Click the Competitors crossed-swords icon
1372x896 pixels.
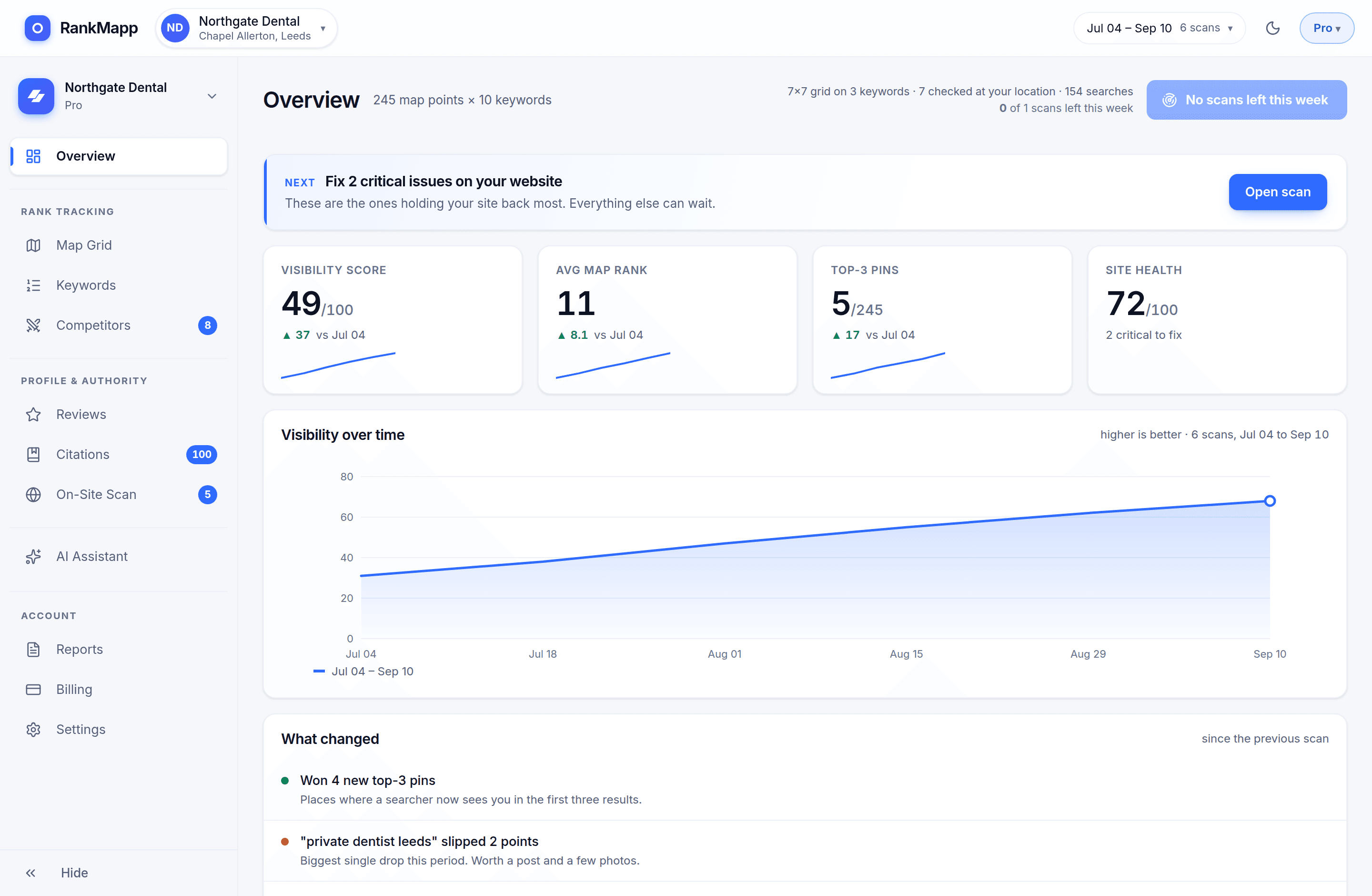33,325
